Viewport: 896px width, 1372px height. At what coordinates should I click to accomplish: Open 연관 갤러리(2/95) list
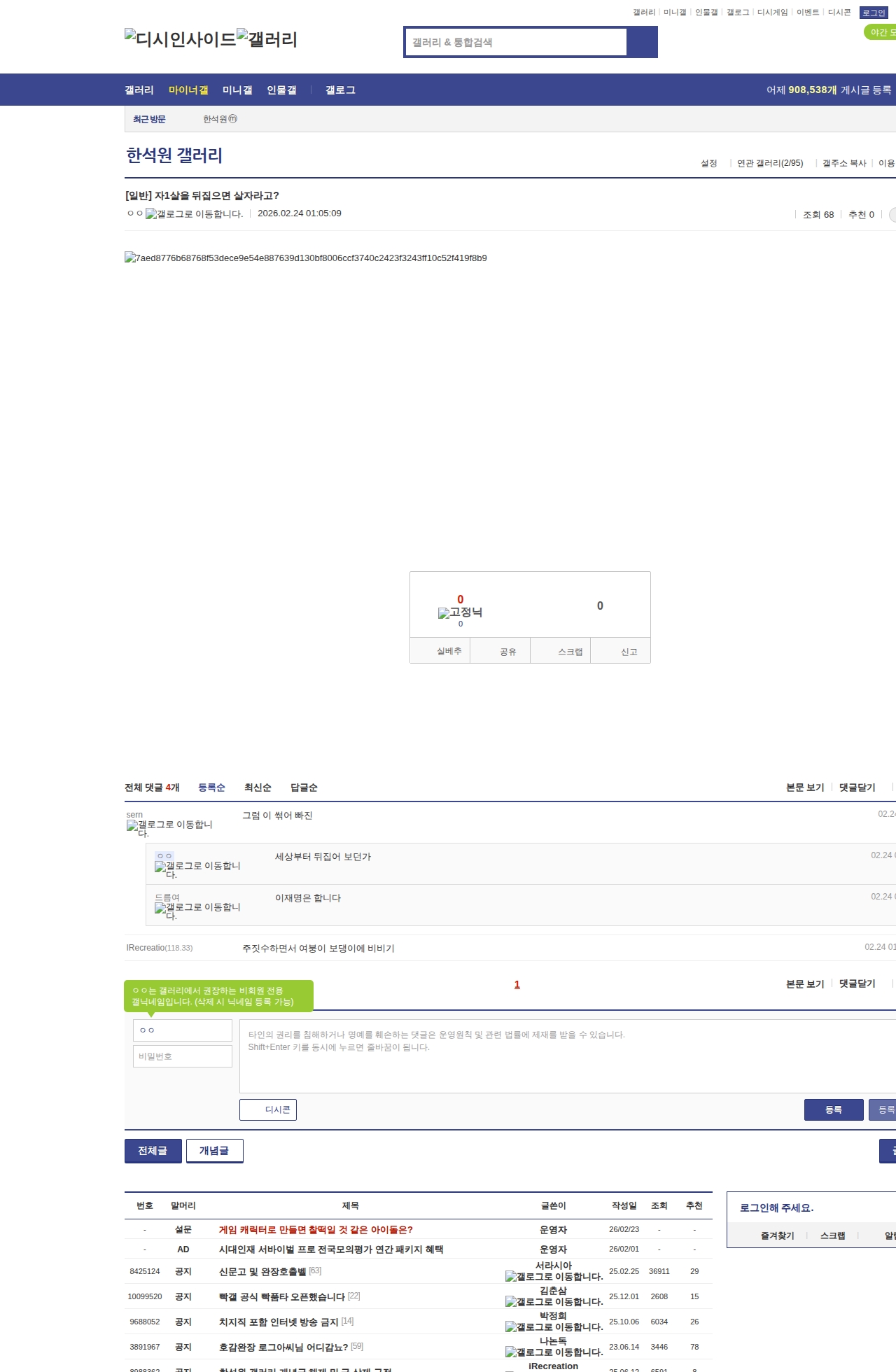coord(770,163)
